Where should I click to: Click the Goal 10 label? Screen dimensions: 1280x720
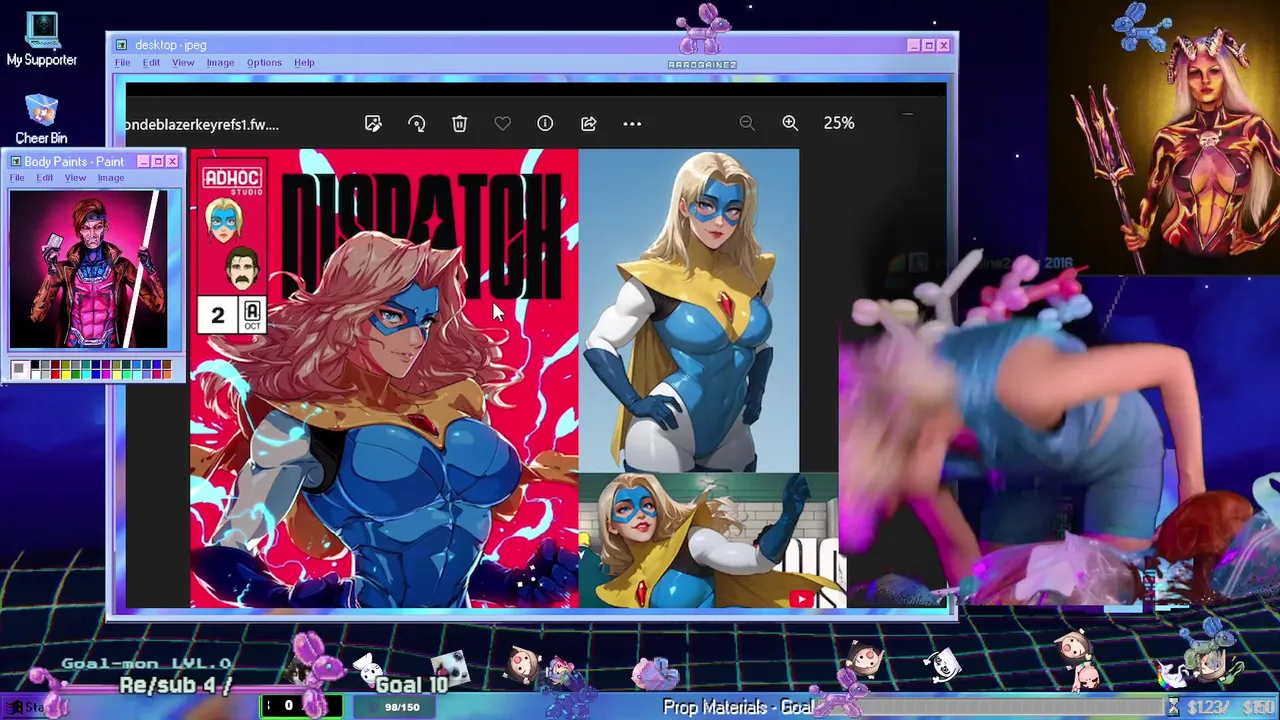(x=411, y=685)
